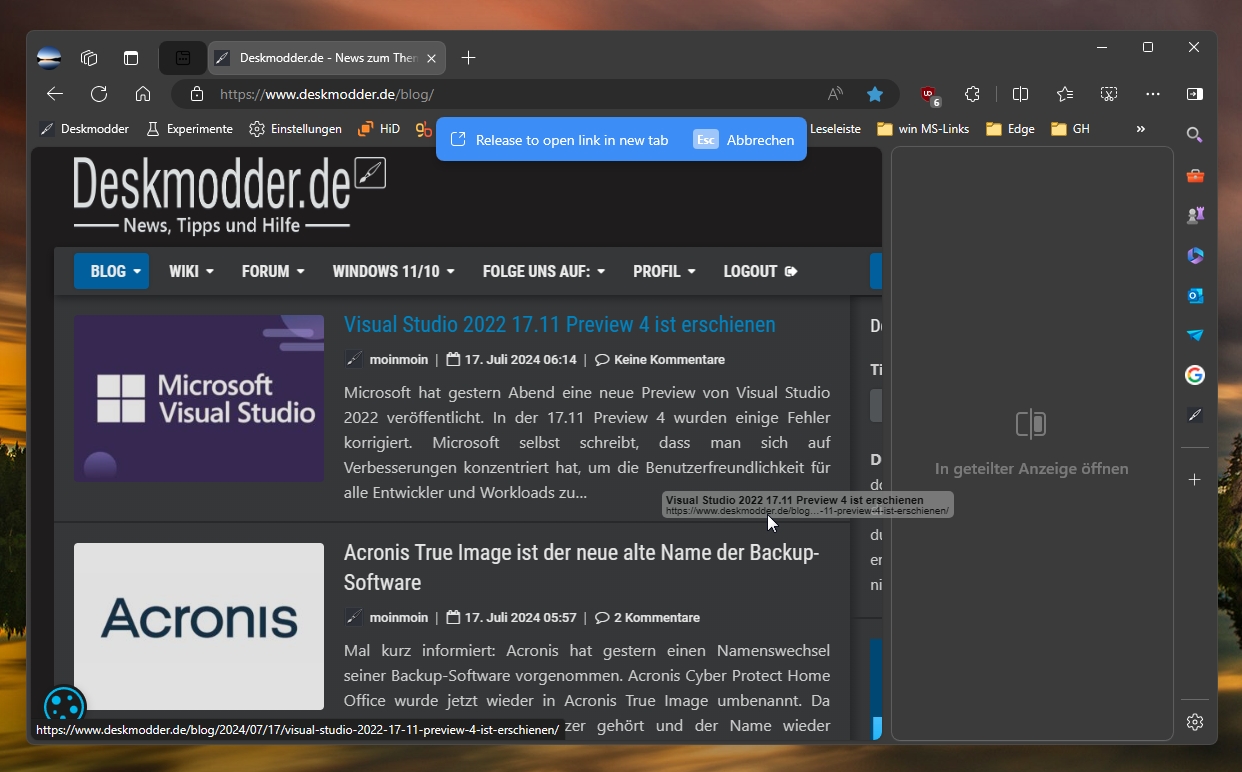Open Google in the Edge sidebar
Image resolution: width=1242 pixels, height=772 pixels.
(1195, 375)
